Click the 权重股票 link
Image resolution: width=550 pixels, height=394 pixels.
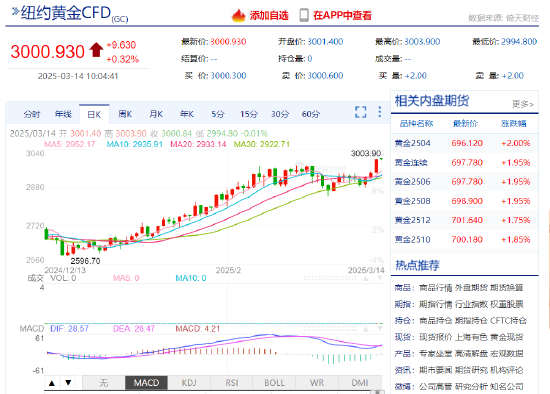(x=507, y=304)
